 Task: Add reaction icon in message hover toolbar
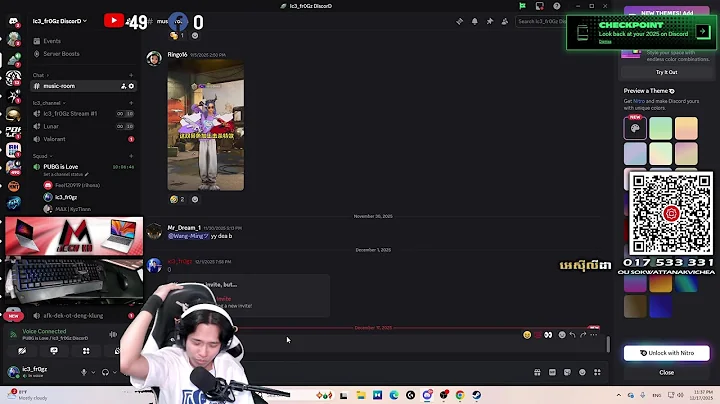pos(562,335)
